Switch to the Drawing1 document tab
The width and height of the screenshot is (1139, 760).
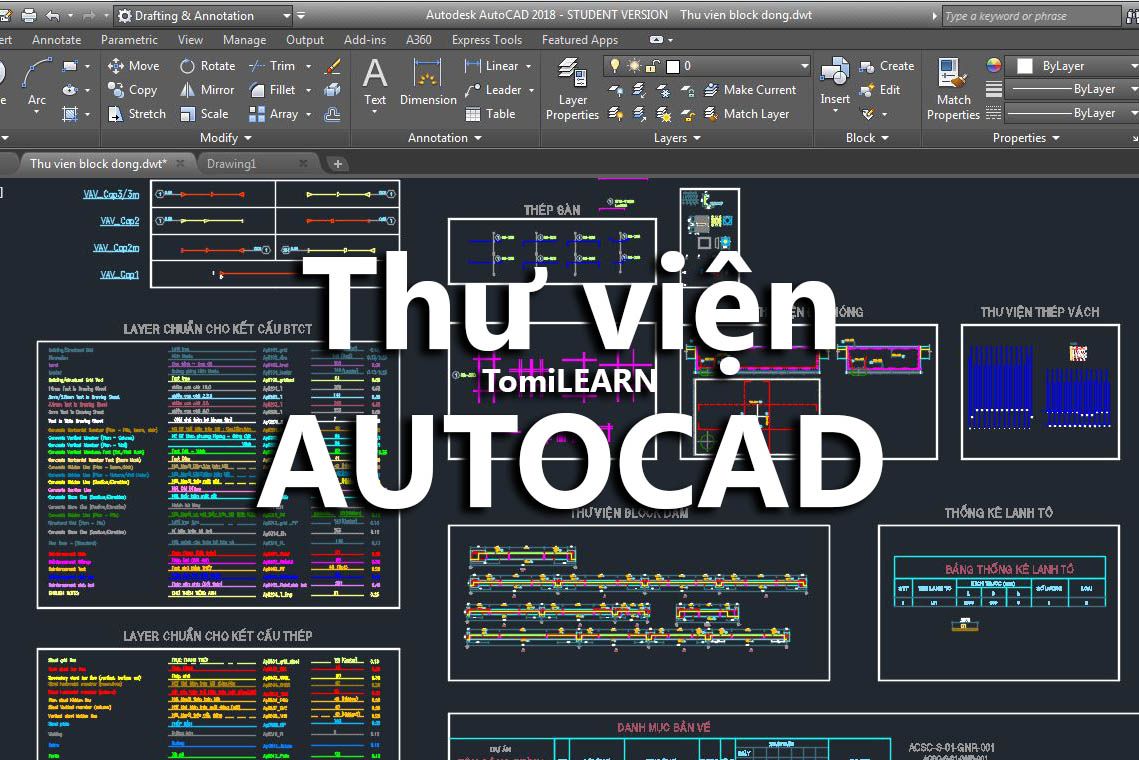pyautogui.click(x=232, y=164)
